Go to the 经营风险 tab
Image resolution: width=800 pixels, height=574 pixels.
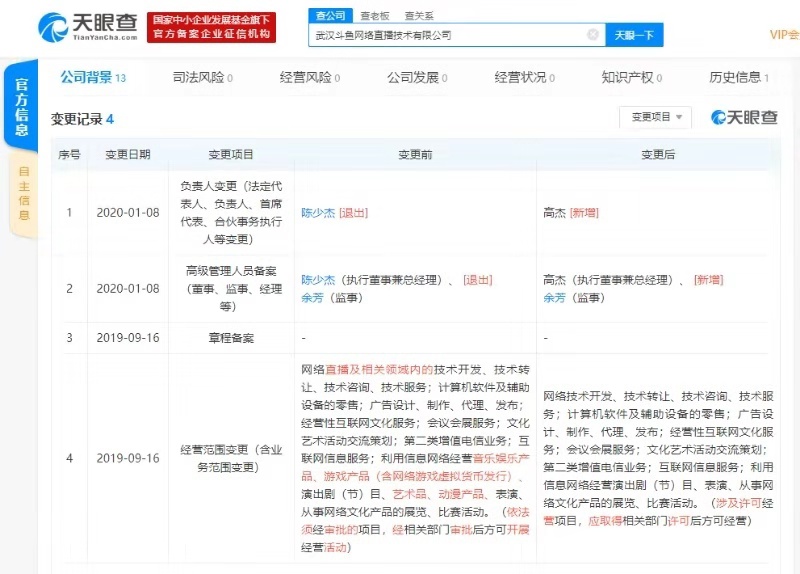tap(310, 77)
